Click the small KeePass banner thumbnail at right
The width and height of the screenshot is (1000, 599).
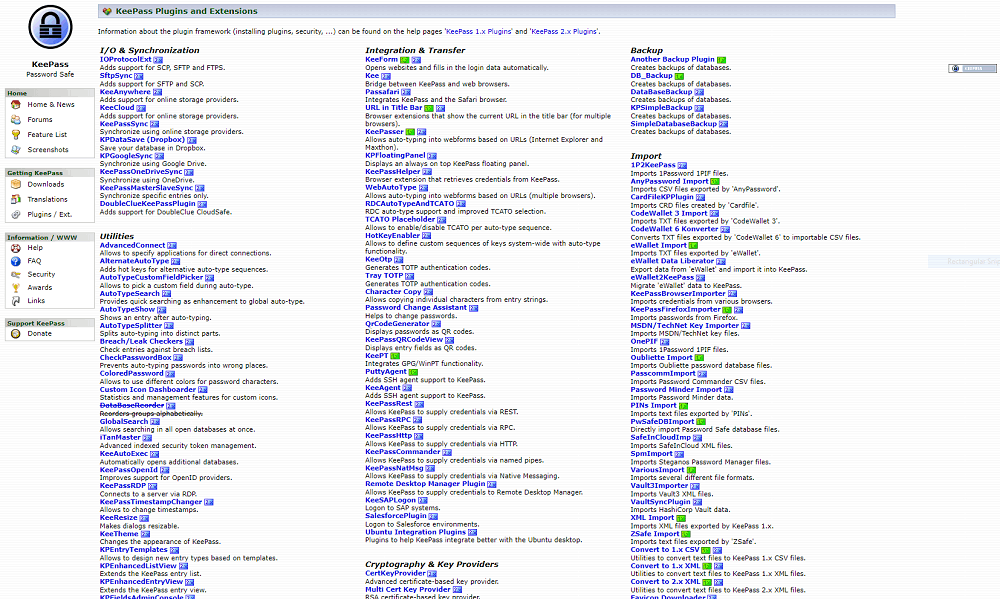[x=973, y=68]
